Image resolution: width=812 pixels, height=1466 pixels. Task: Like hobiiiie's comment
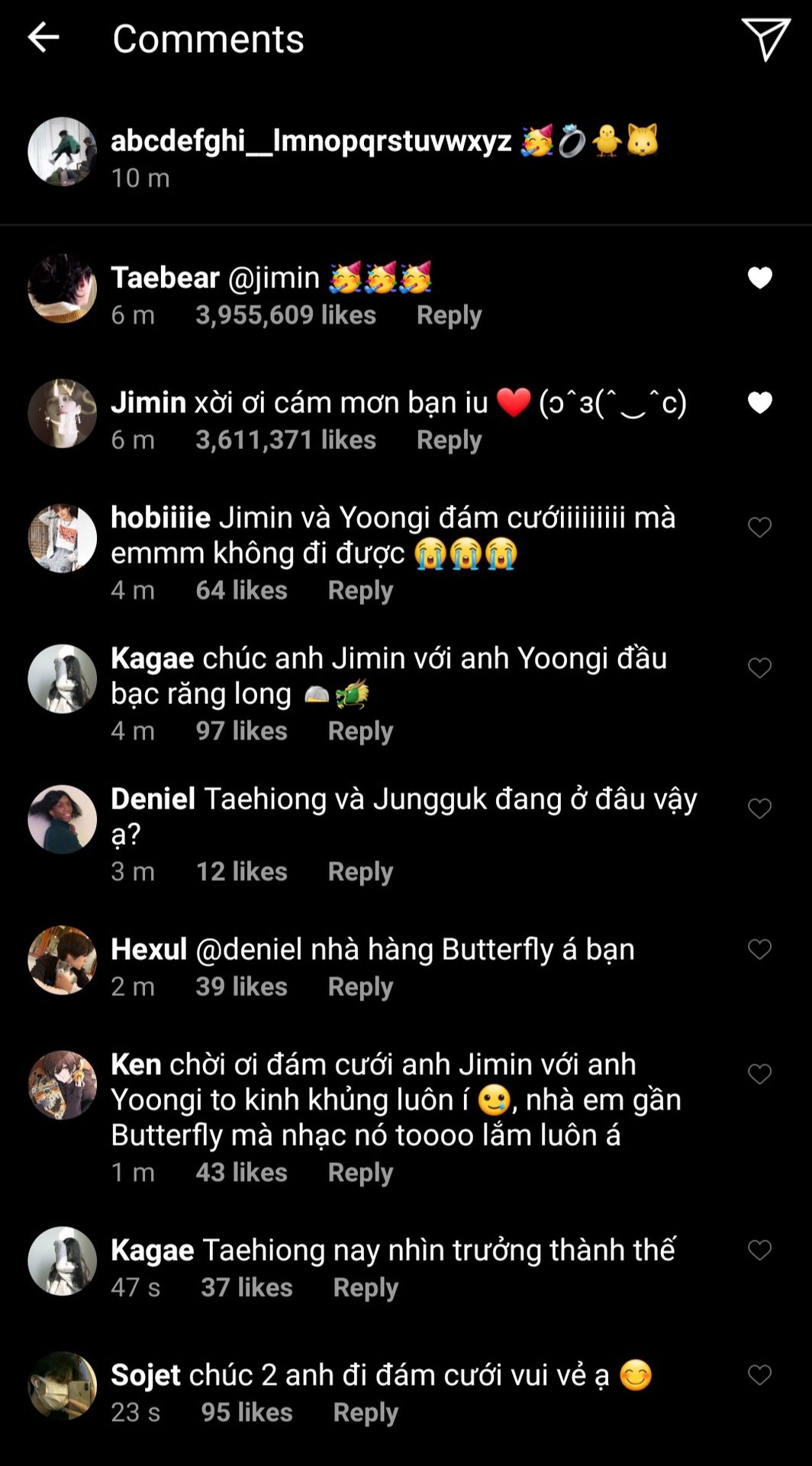pos(759,527)
